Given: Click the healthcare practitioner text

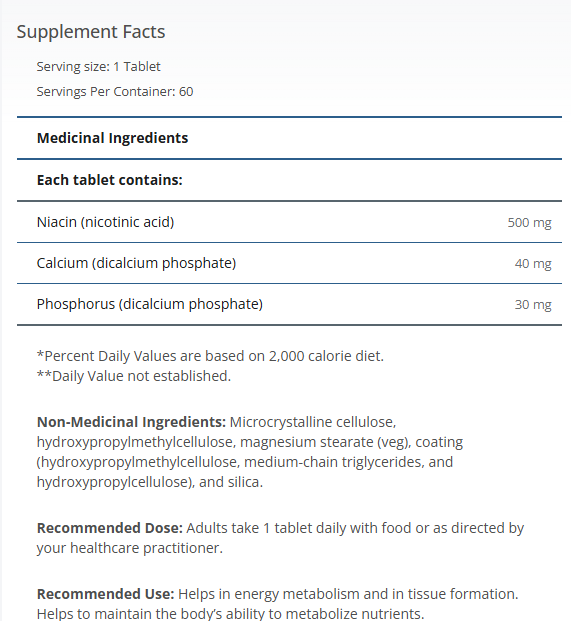Looking at the screenshot, I should [147, 548].
